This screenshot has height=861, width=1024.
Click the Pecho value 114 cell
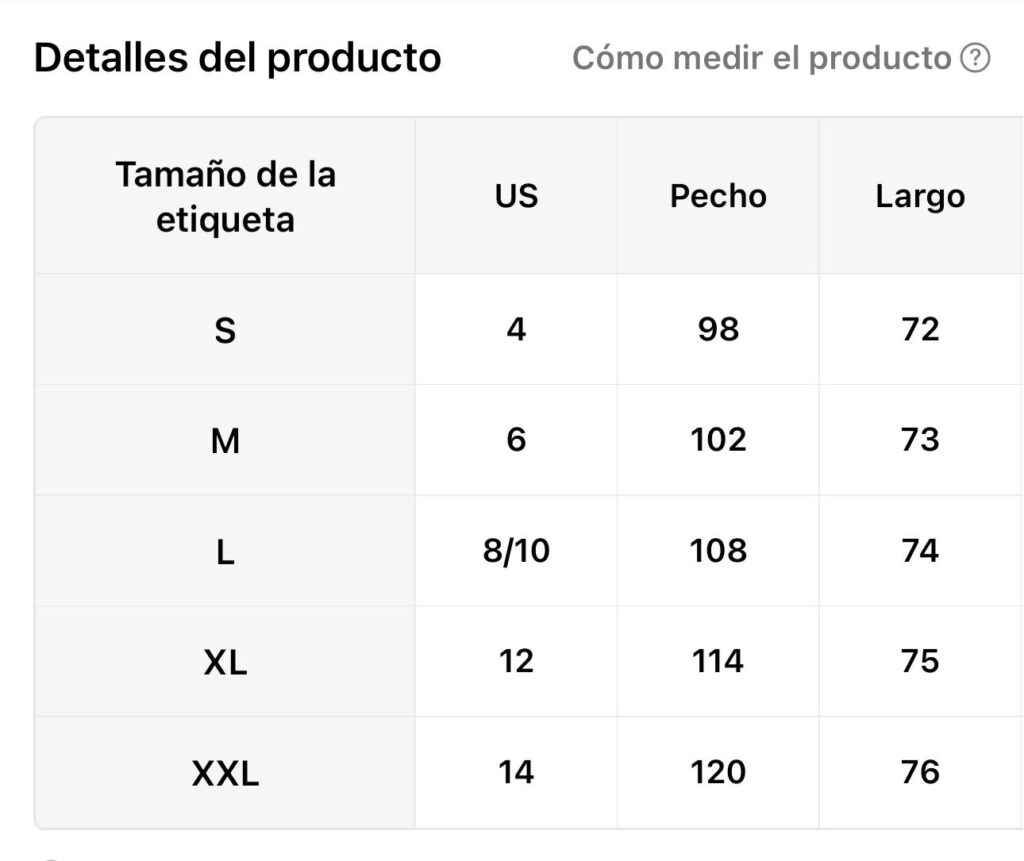pos(718,662)
